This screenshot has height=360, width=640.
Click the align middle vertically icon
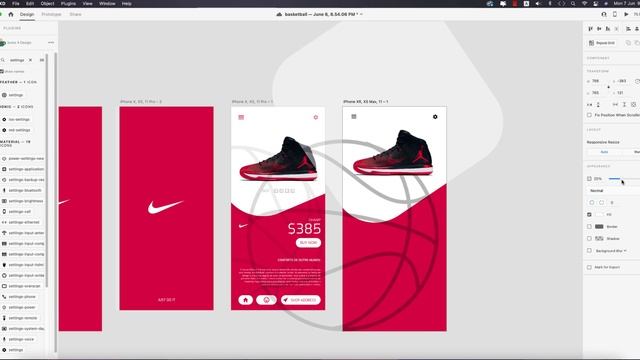[x=599, y=29]
